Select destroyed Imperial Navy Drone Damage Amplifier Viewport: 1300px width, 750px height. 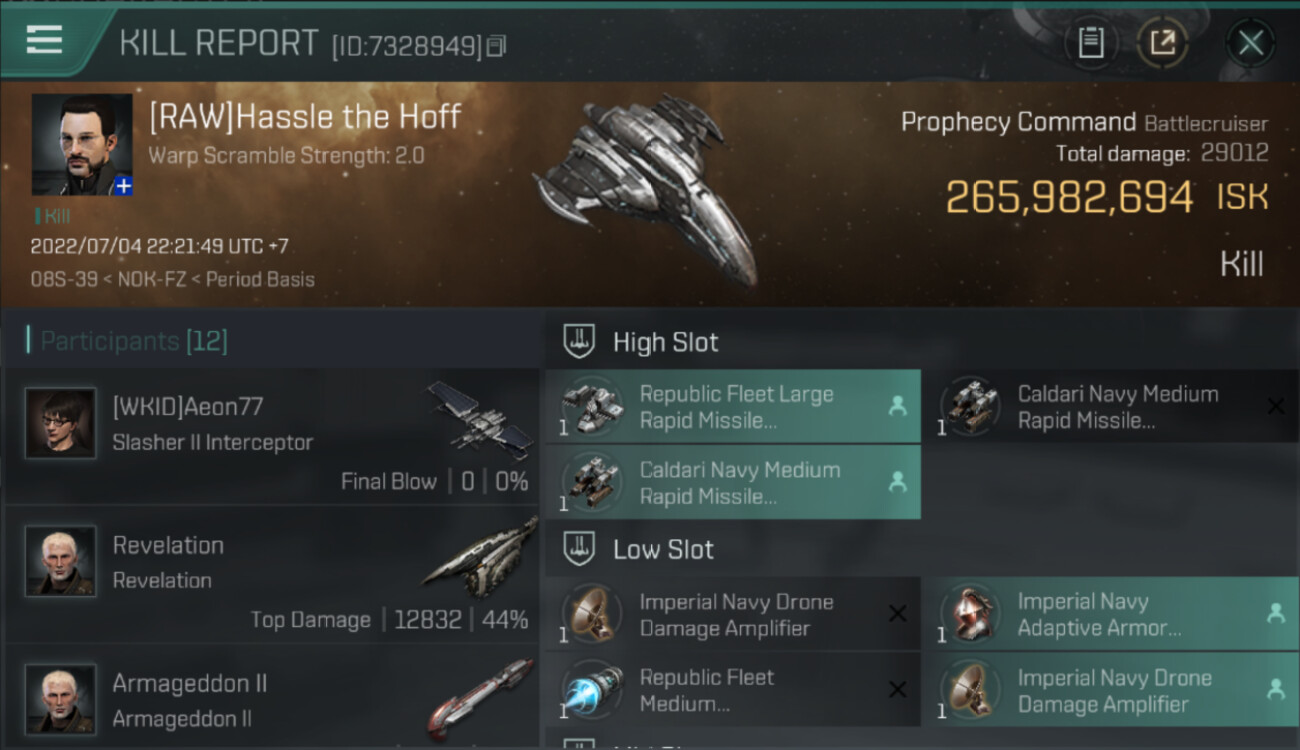coord(733,615)
